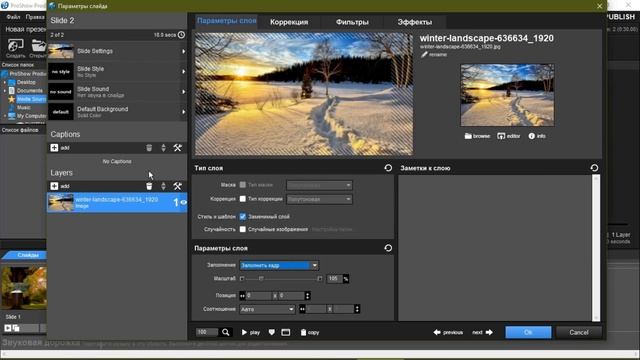This screenshot has height=360, width=640.
Task: Toggle the fullscreen preview frame icon
Action: (x=286, y=332)
